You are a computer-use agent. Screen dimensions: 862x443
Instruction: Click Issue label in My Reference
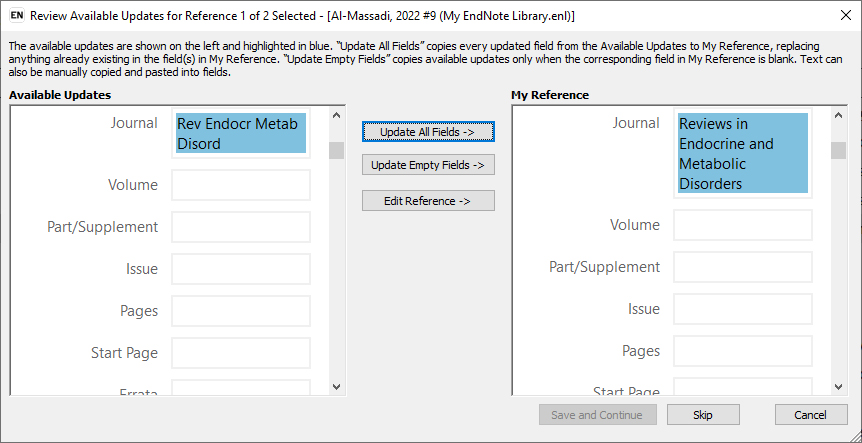[644, 309]
